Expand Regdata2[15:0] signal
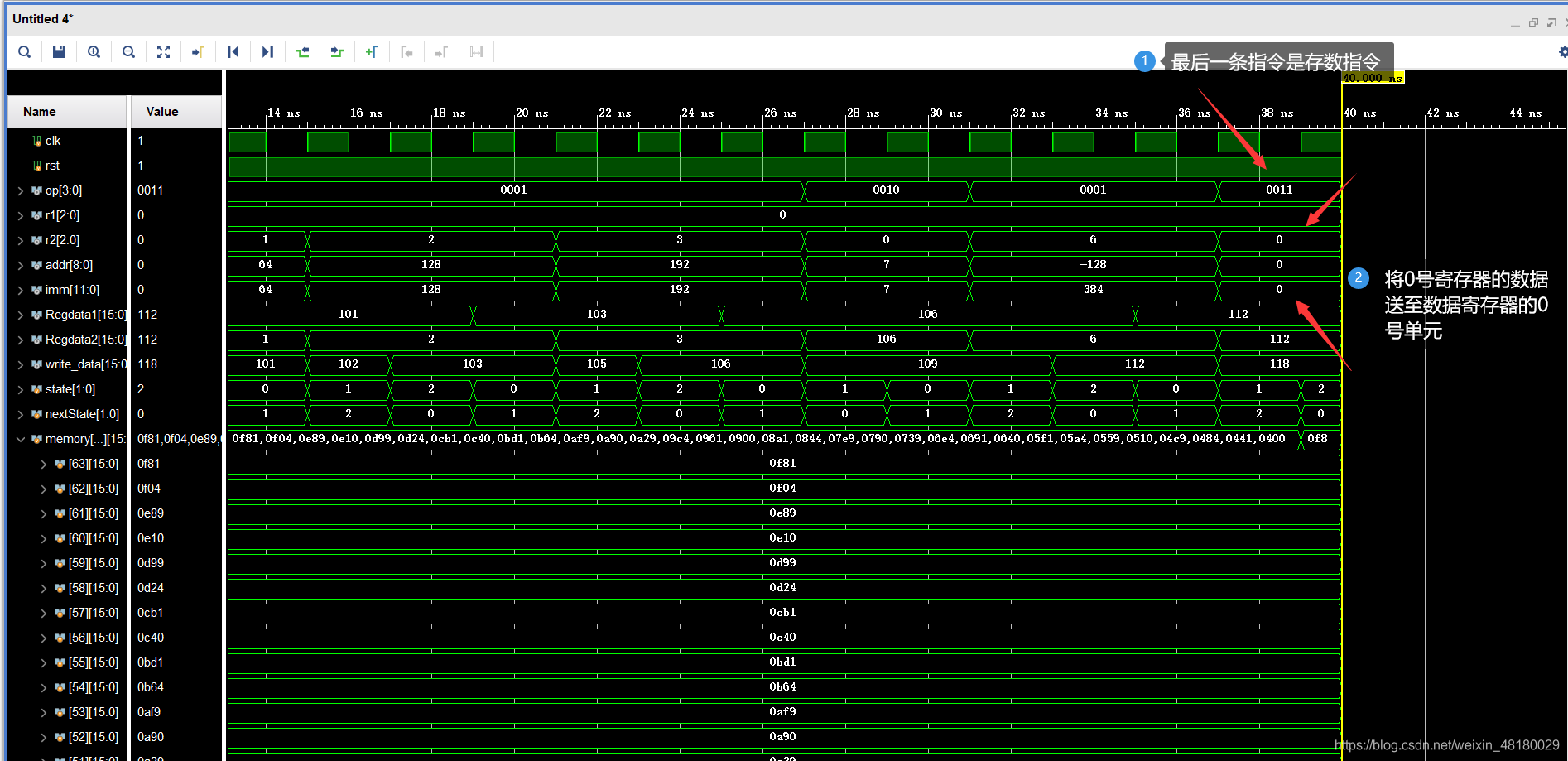The height and width of the screenshot is (761, 1568). click(21, 340)
